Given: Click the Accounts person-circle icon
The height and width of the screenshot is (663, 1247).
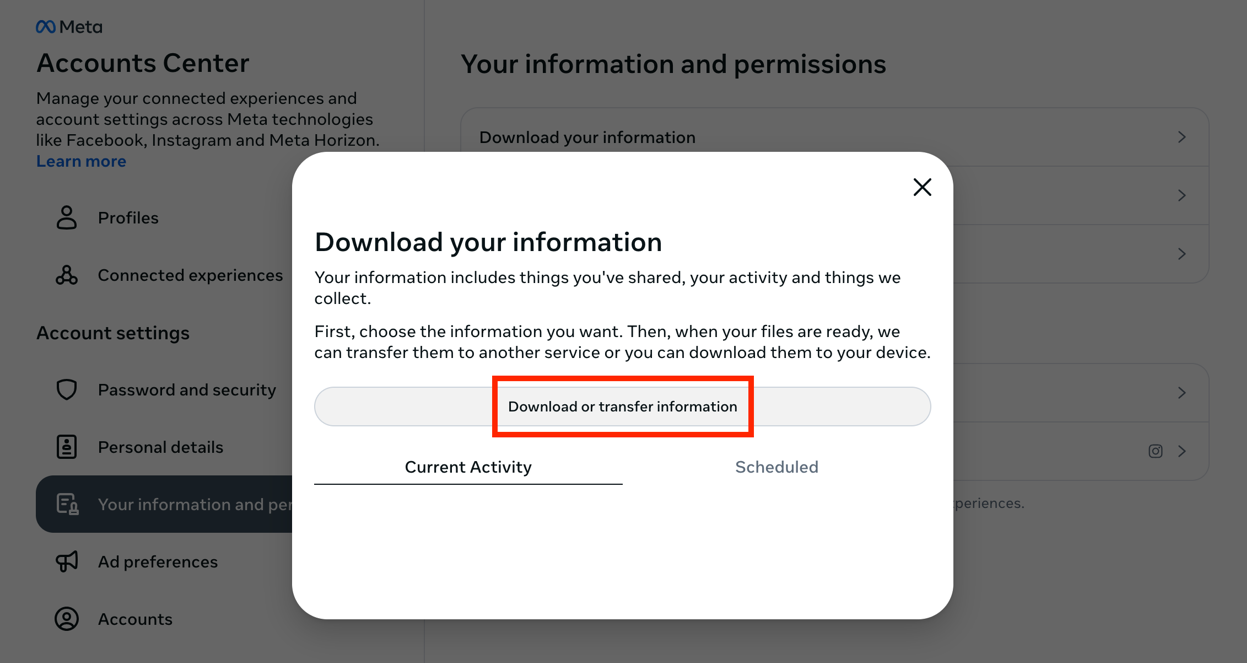Looking at the screenshot, I should click(67, 619).
